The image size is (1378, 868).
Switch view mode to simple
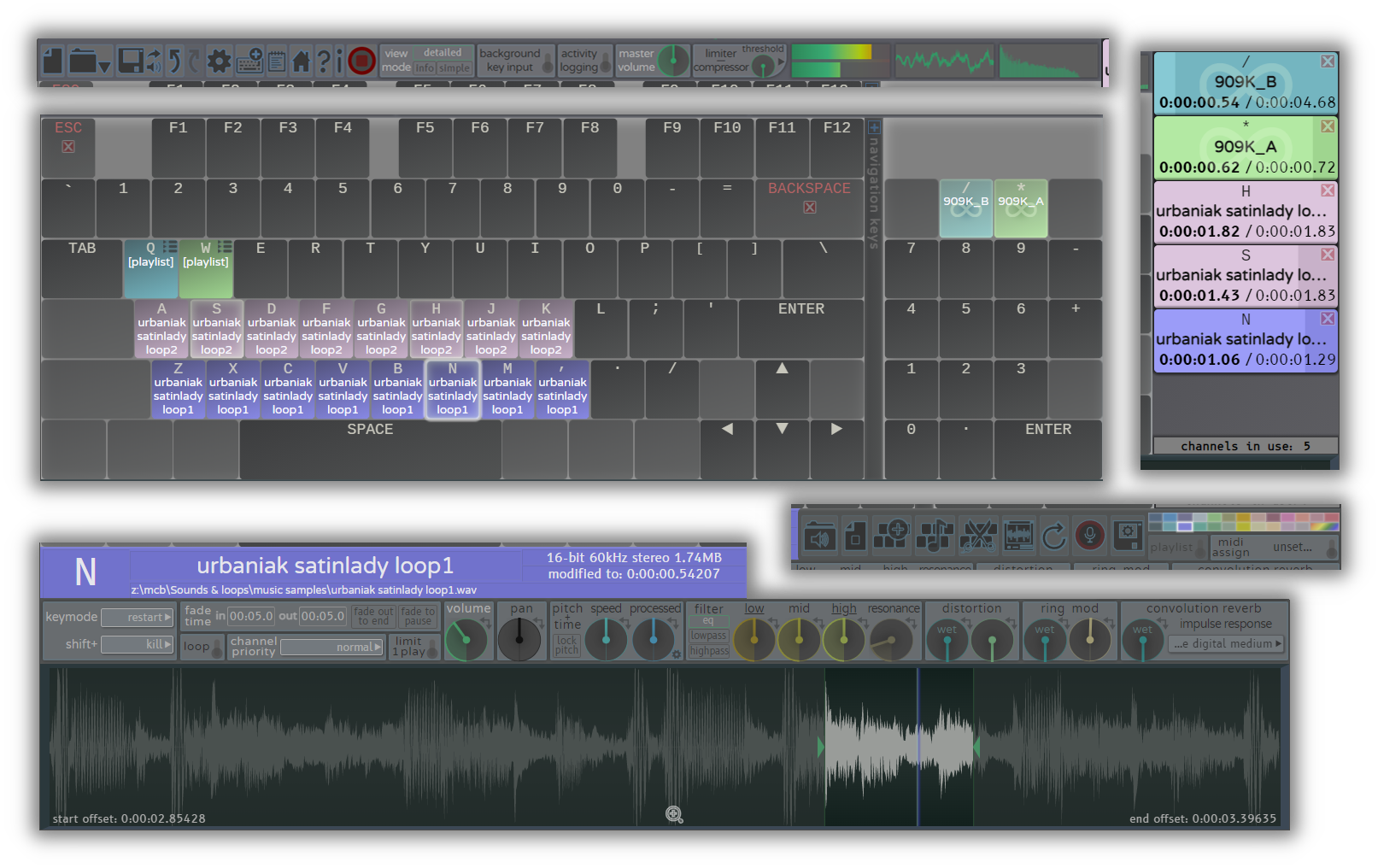(454, 68)
